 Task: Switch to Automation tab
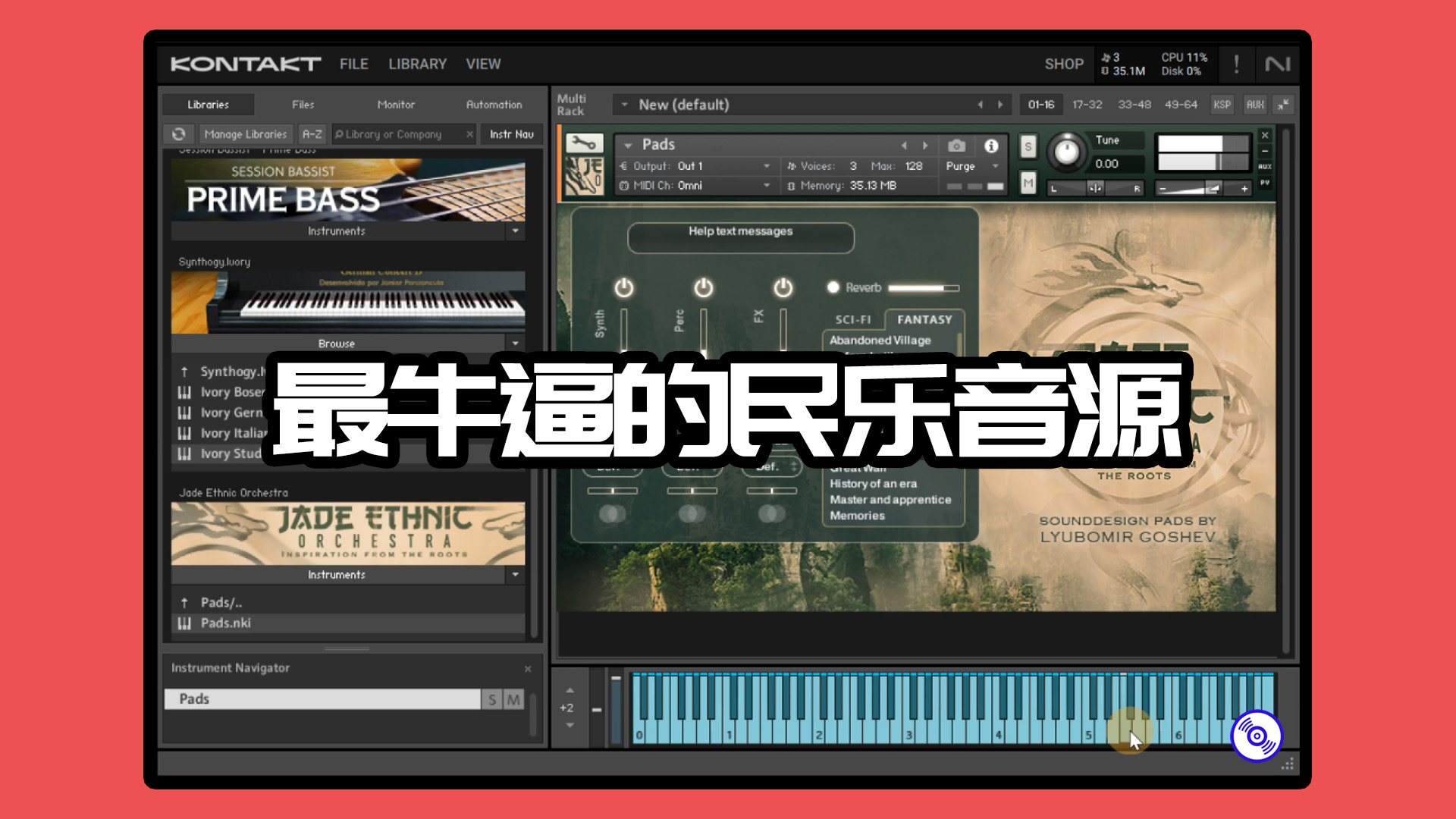494,105
